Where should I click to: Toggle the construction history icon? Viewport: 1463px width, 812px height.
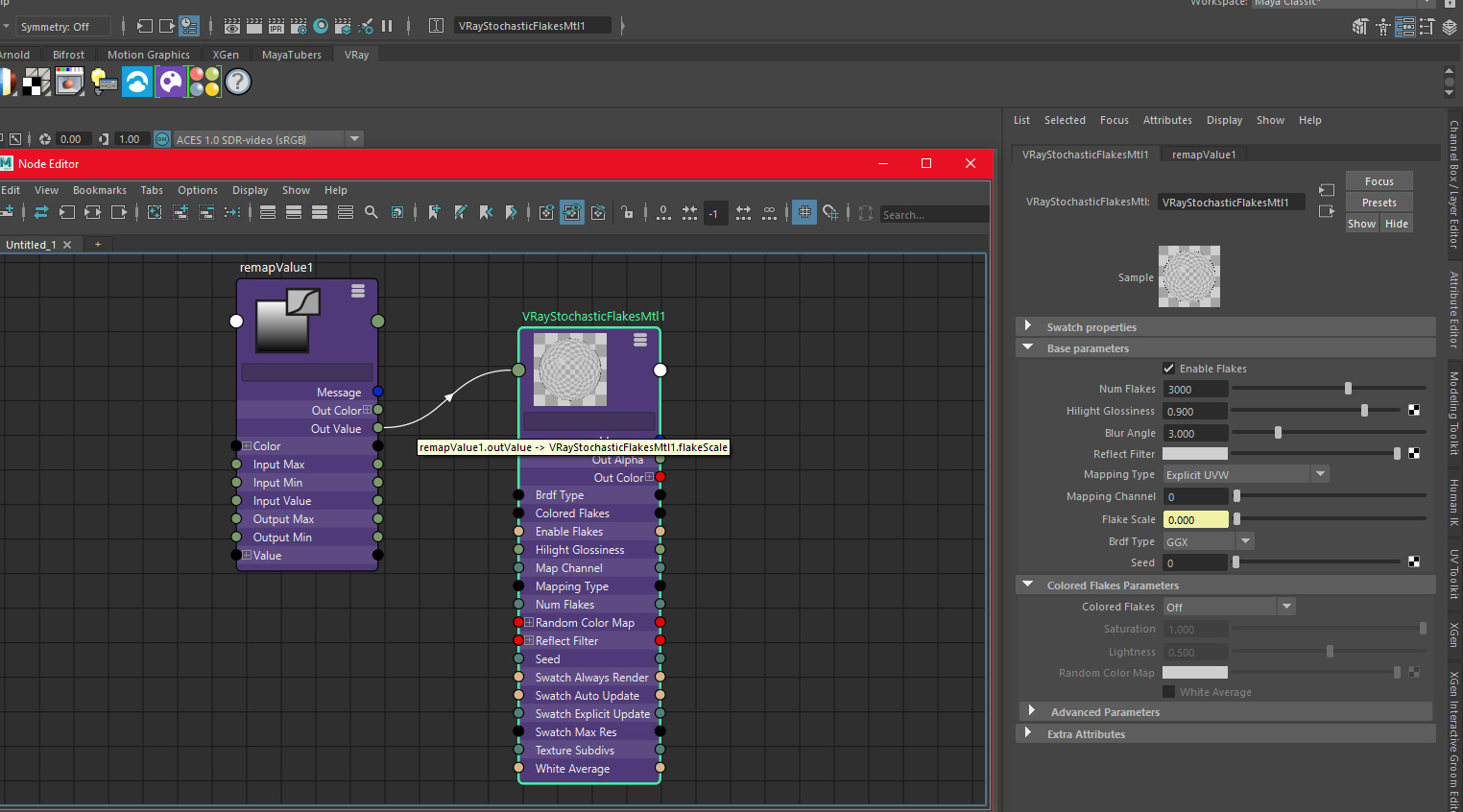point(189,26)
